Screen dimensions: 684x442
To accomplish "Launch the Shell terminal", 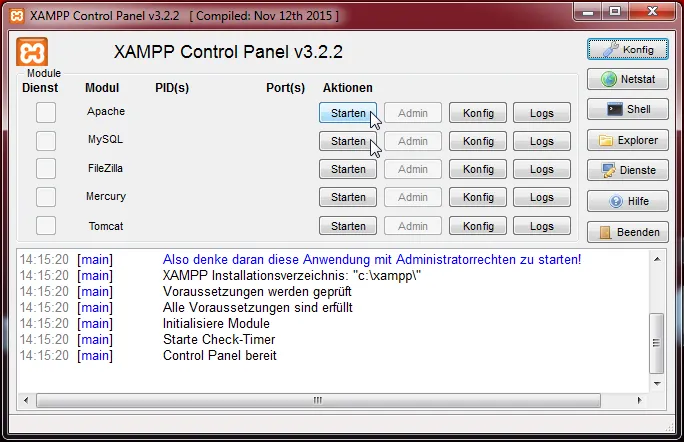I will (x=627, y=109).
